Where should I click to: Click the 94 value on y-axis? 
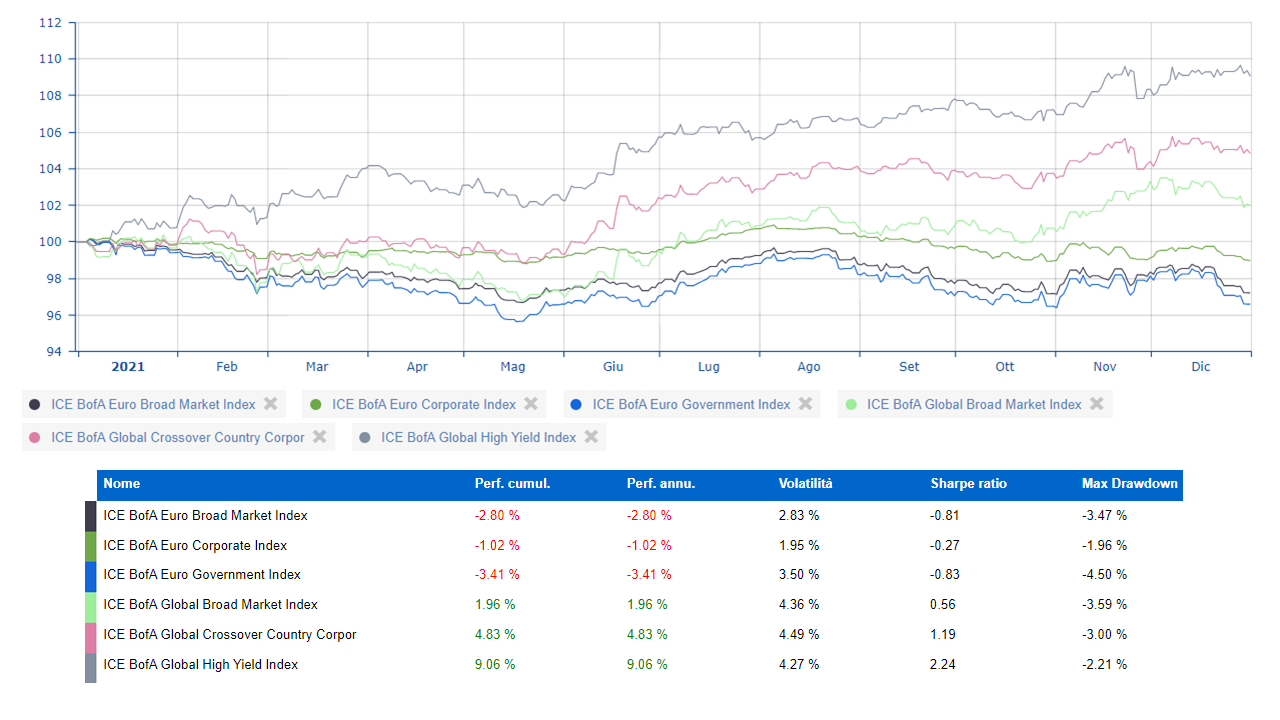(x=54, y=352)
